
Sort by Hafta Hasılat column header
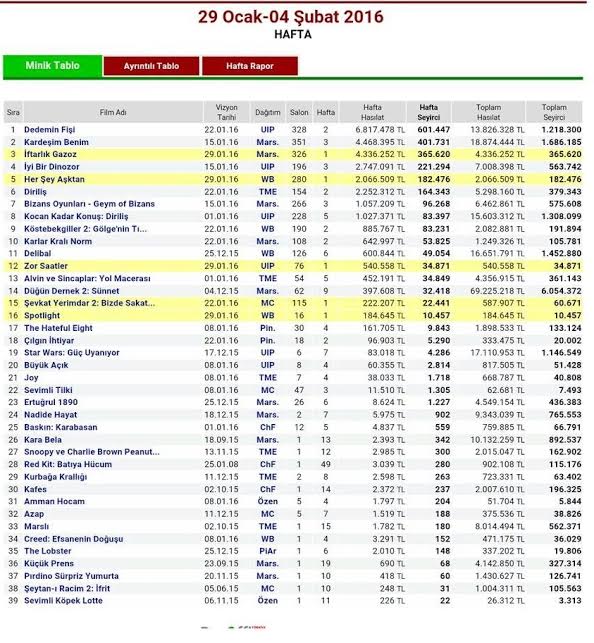(x=372, y=112)
